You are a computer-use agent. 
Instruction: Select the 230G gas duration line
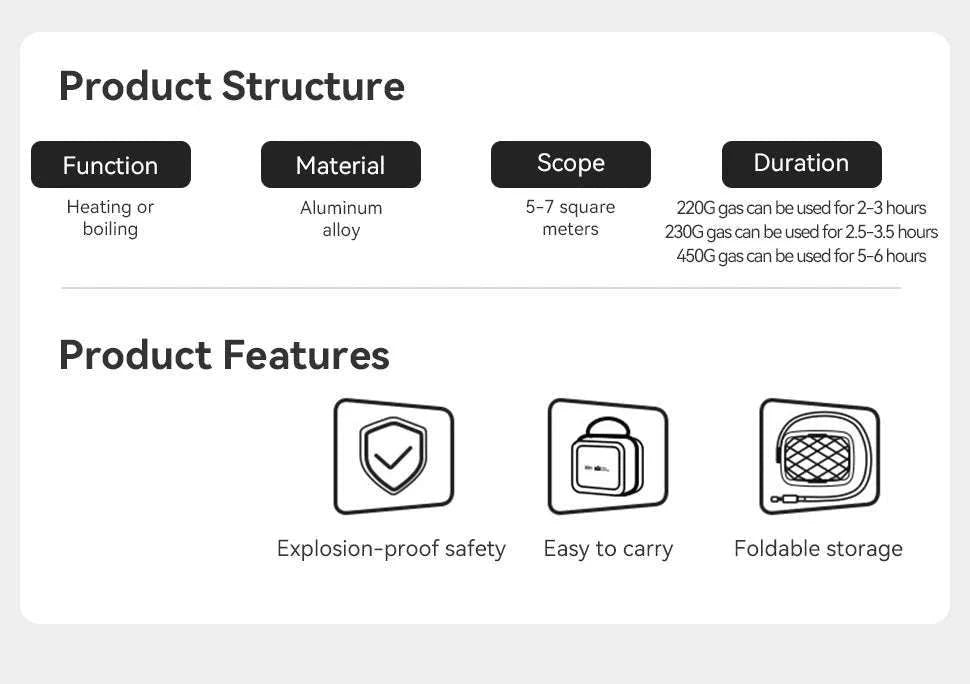tap(801, 232)
